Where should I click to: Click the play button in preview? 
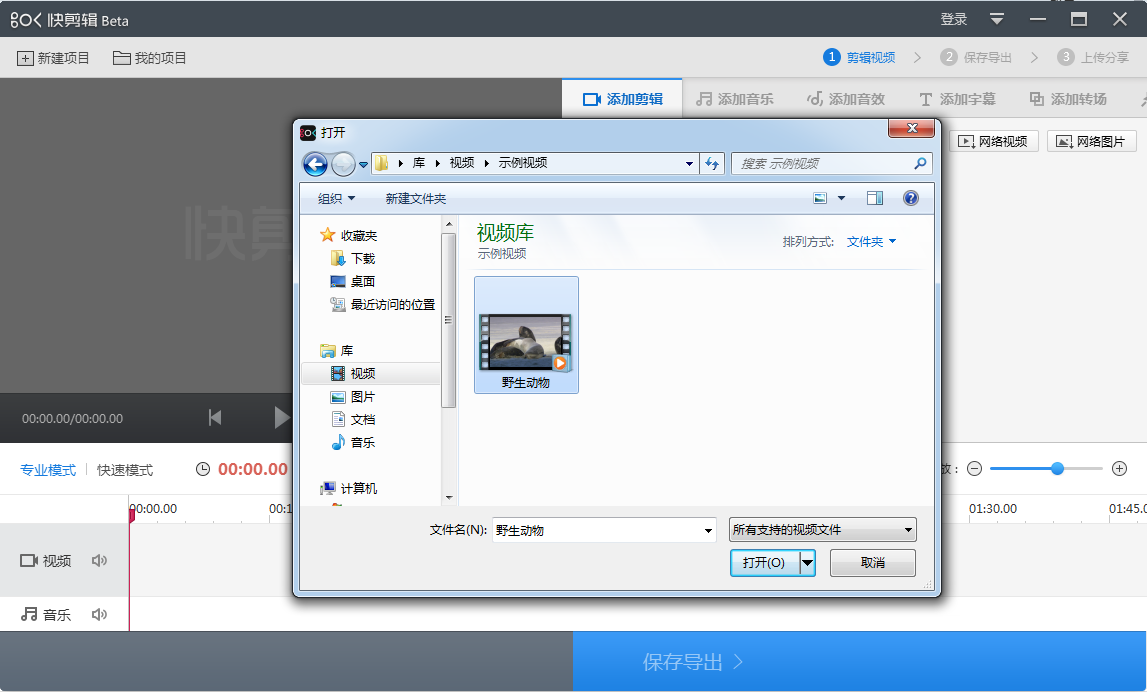(x=282, y=418)
